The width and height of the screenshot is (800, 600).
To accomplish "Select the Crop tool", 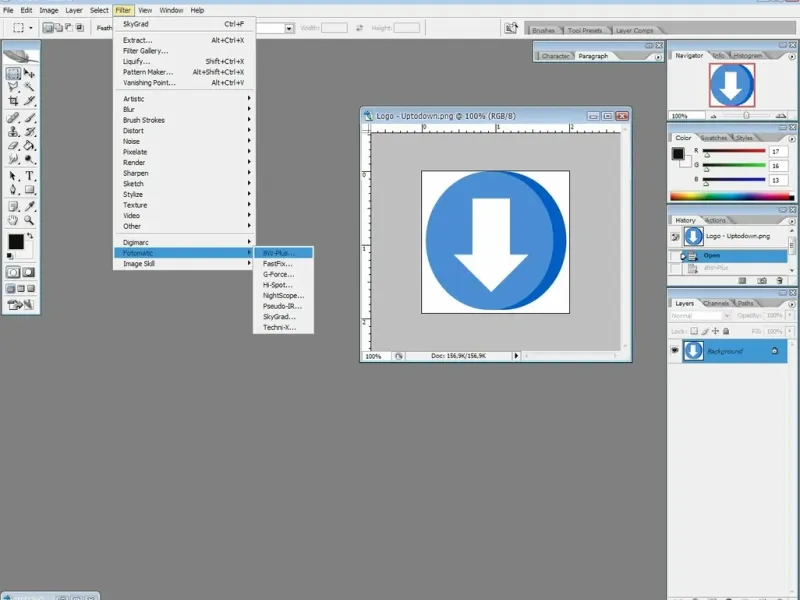I will coord(13,101).
